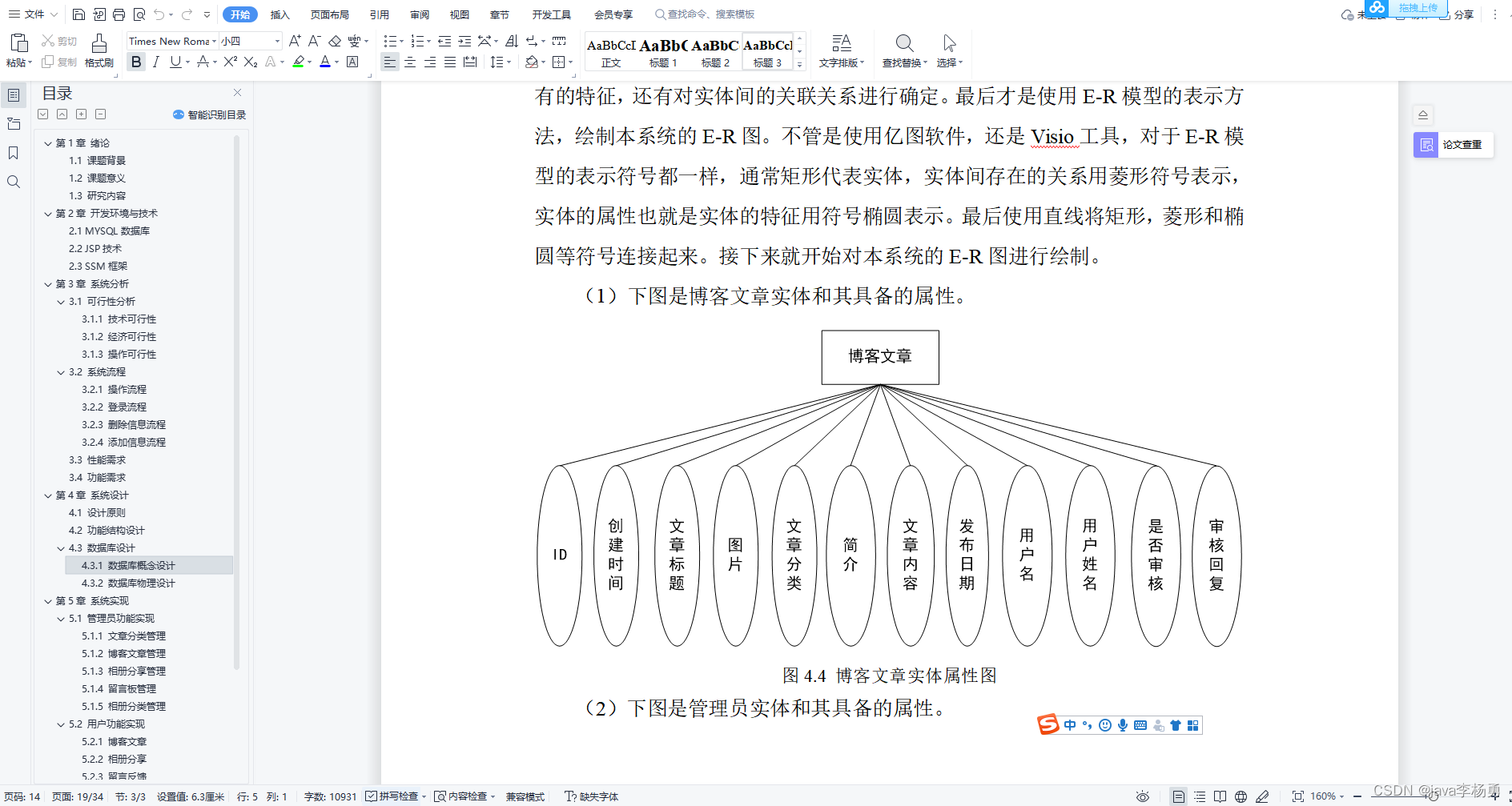The height and width of the screenshot is (806, 1512).
Task: Open the Bookmark icon in left sidebar
Action: (14, 153)
